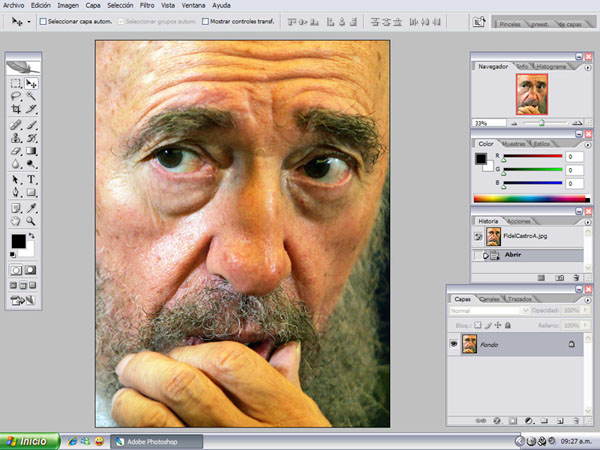
Task: Select the Magic Wand tool
Action: coord(31,97)
